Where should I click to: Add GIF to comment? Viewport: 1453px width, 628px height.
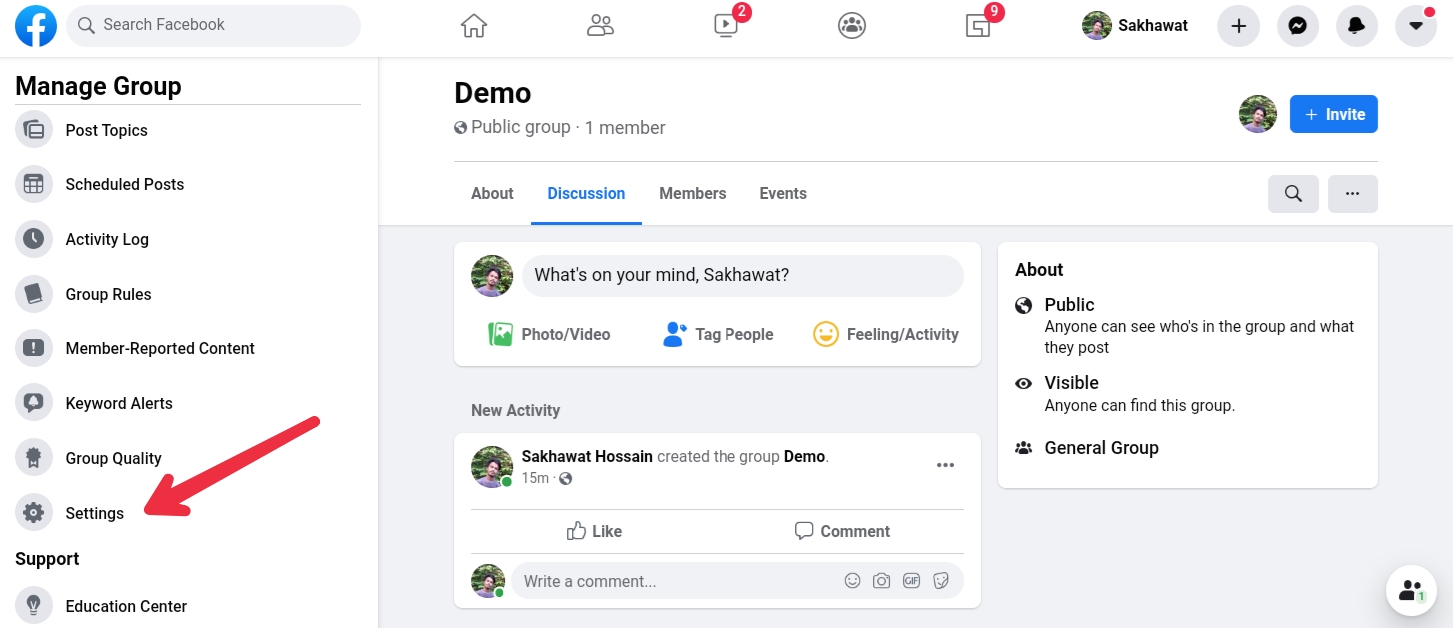point(911,581)
